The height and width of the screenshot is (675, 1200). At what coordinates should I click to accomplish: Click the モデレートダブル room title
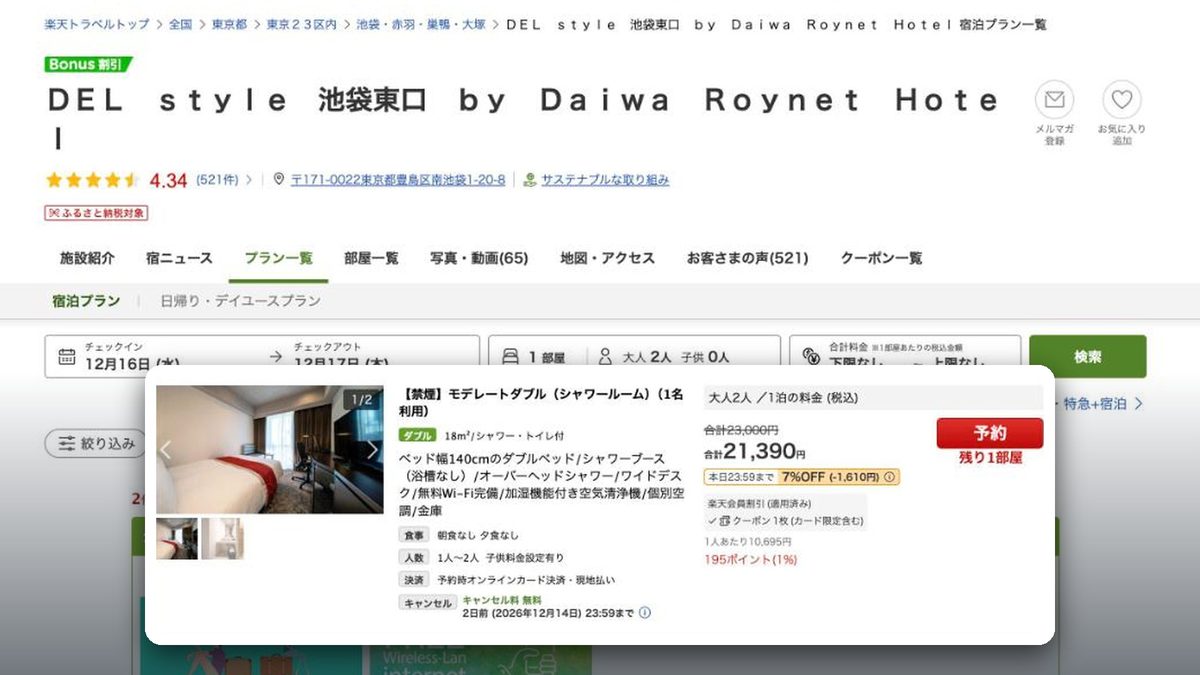(541, 402)
